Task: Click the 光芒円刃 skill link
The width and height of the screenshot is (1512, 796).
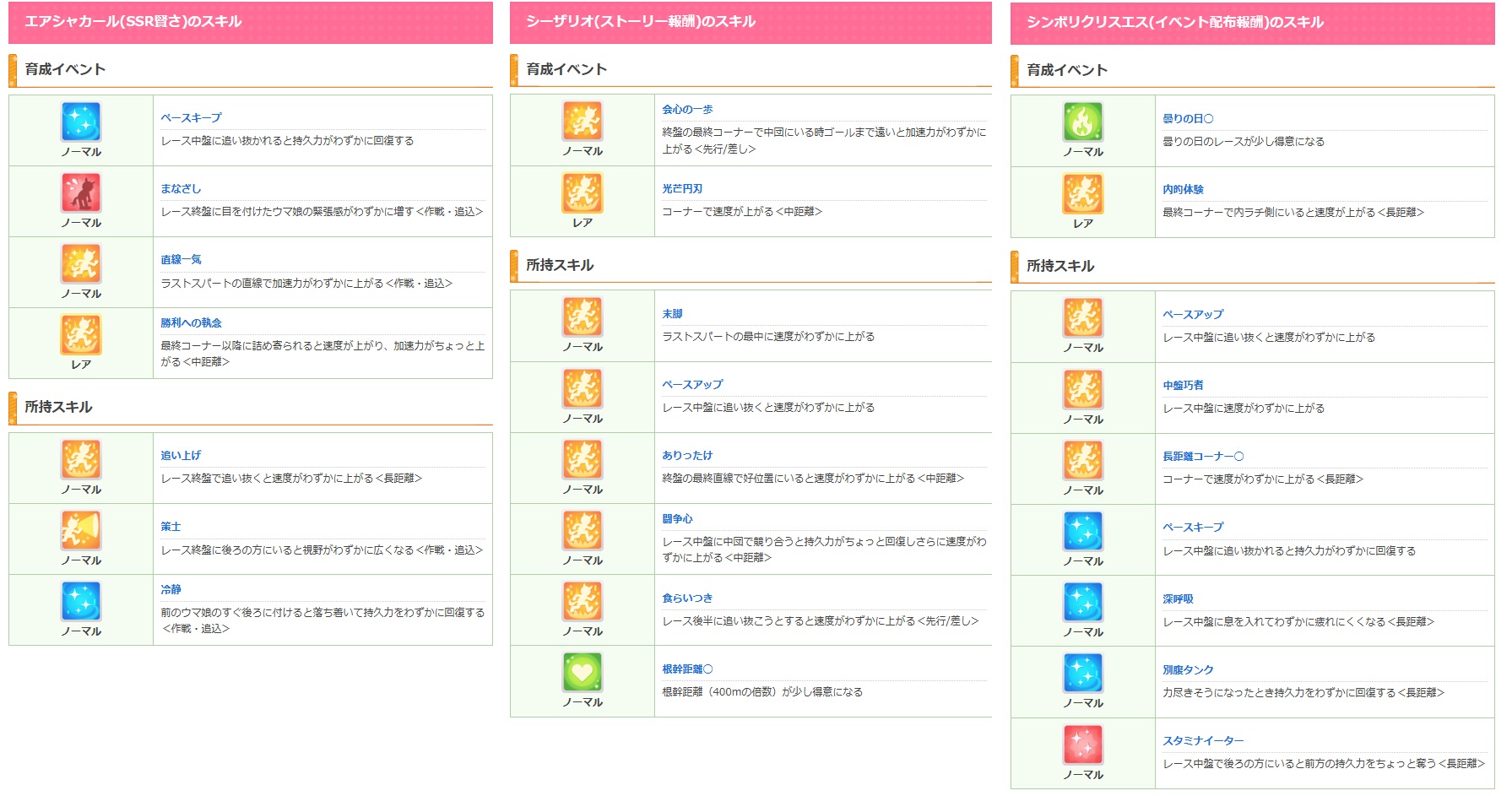Action: coord(682,189)
